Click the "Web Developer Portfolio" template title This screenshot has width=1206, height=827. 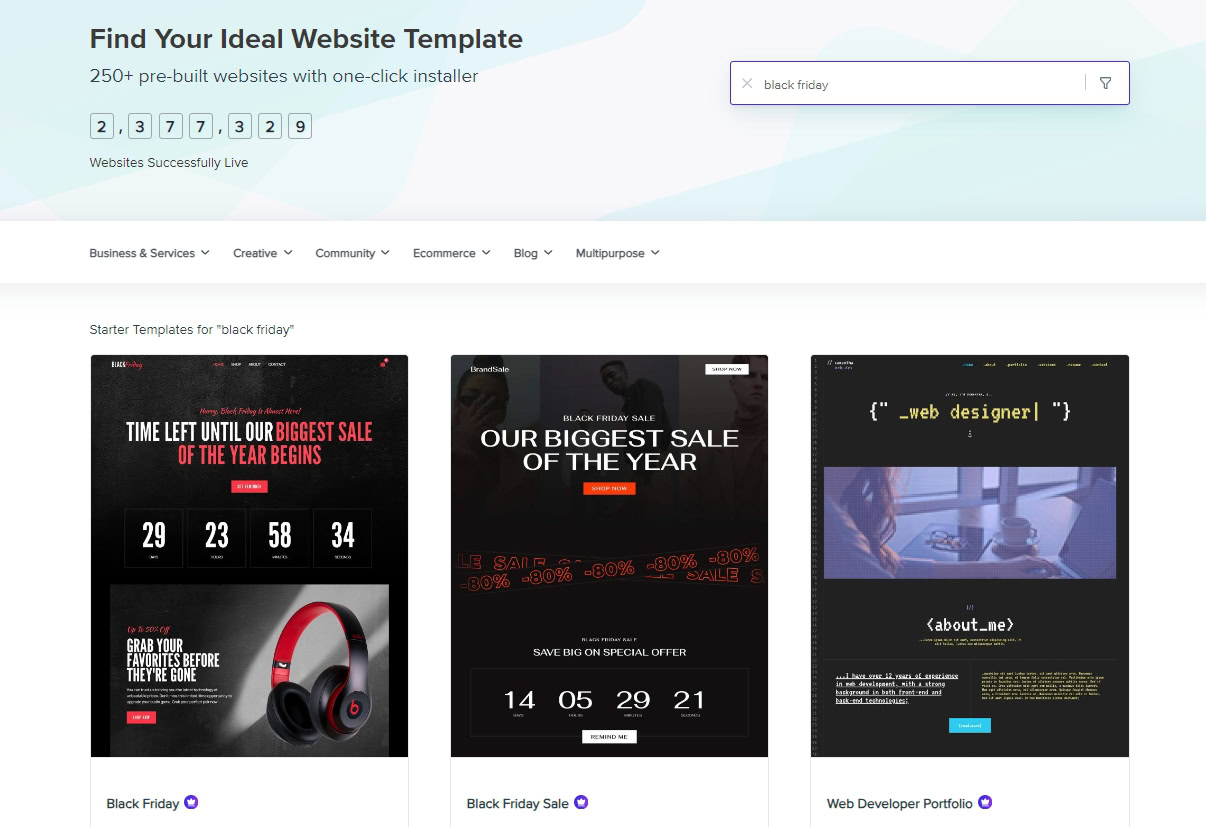click(900, 803)
